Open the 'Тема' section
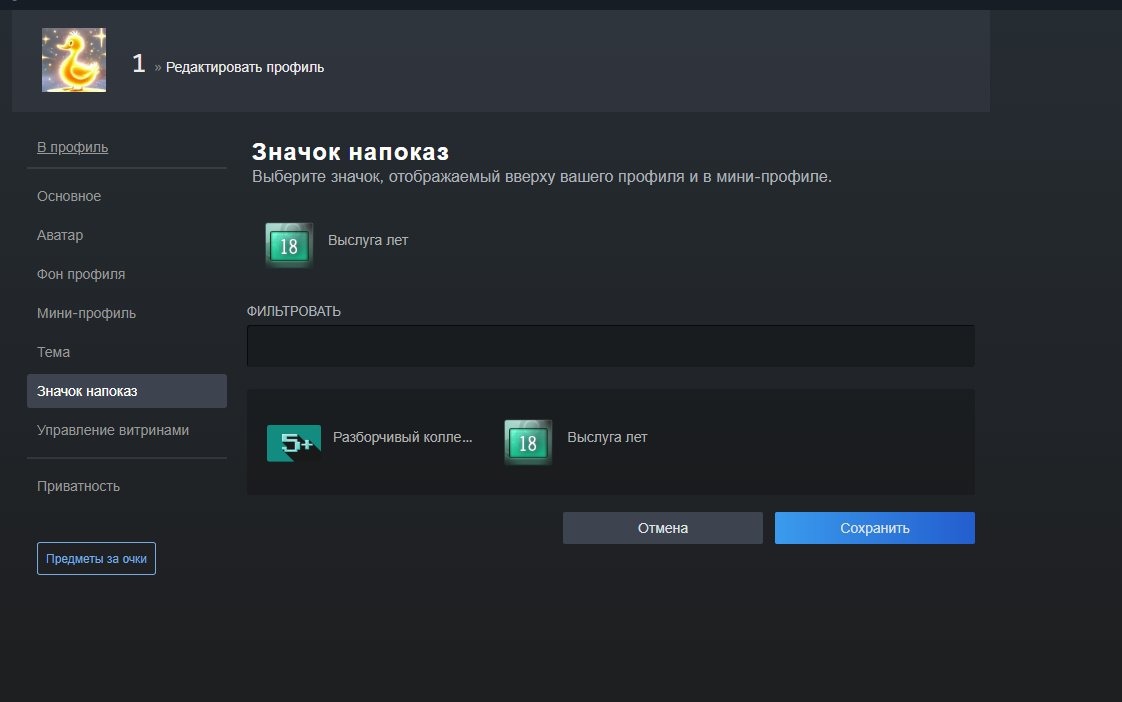The width and height of the screenshot is (1122, 702). 54,352
